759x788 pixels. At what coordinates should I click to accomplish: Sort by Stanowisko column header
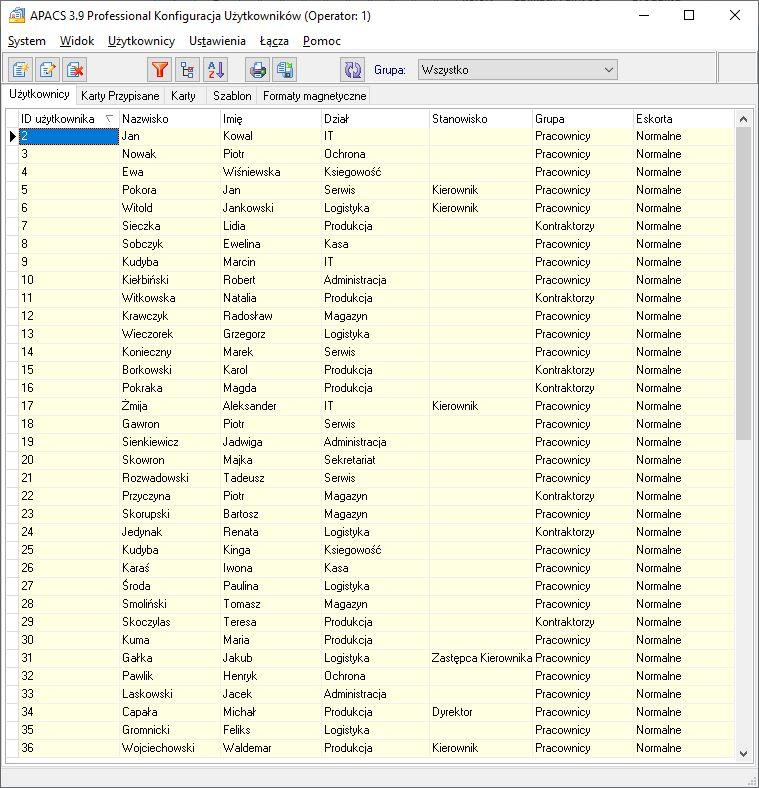tap(481, 119)
